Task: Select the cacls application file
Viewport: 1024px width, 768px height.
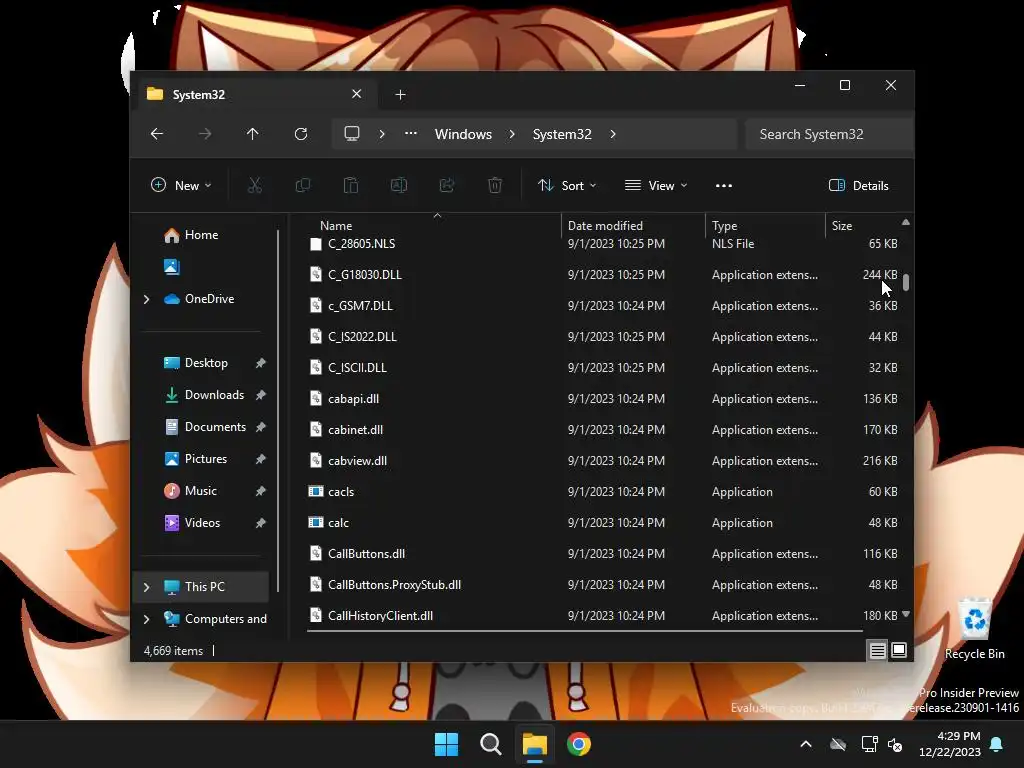Action: [603, 491]
